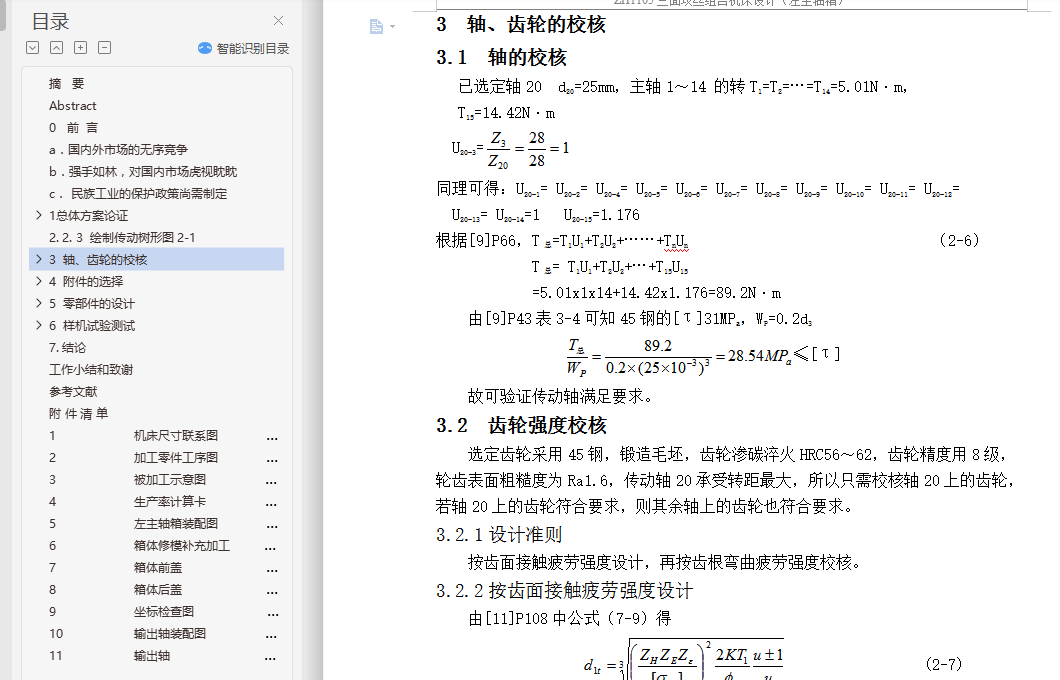The image size is (1060, 680).
Task: Click the line 由[11]P108 中公式（7-9）得
Action: click(570, 618)
